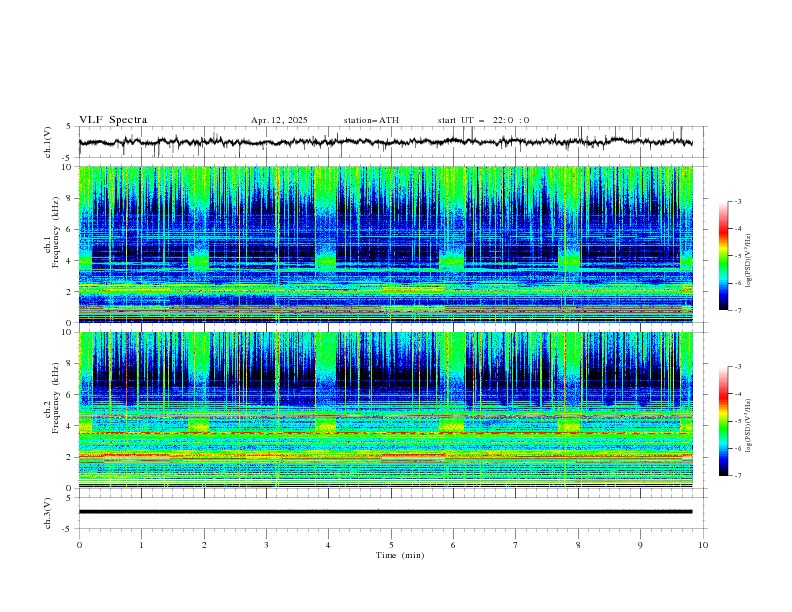792x612 pixels.
Task: Click the "0" tick on the time axis
Action: [x=79, y=545]
